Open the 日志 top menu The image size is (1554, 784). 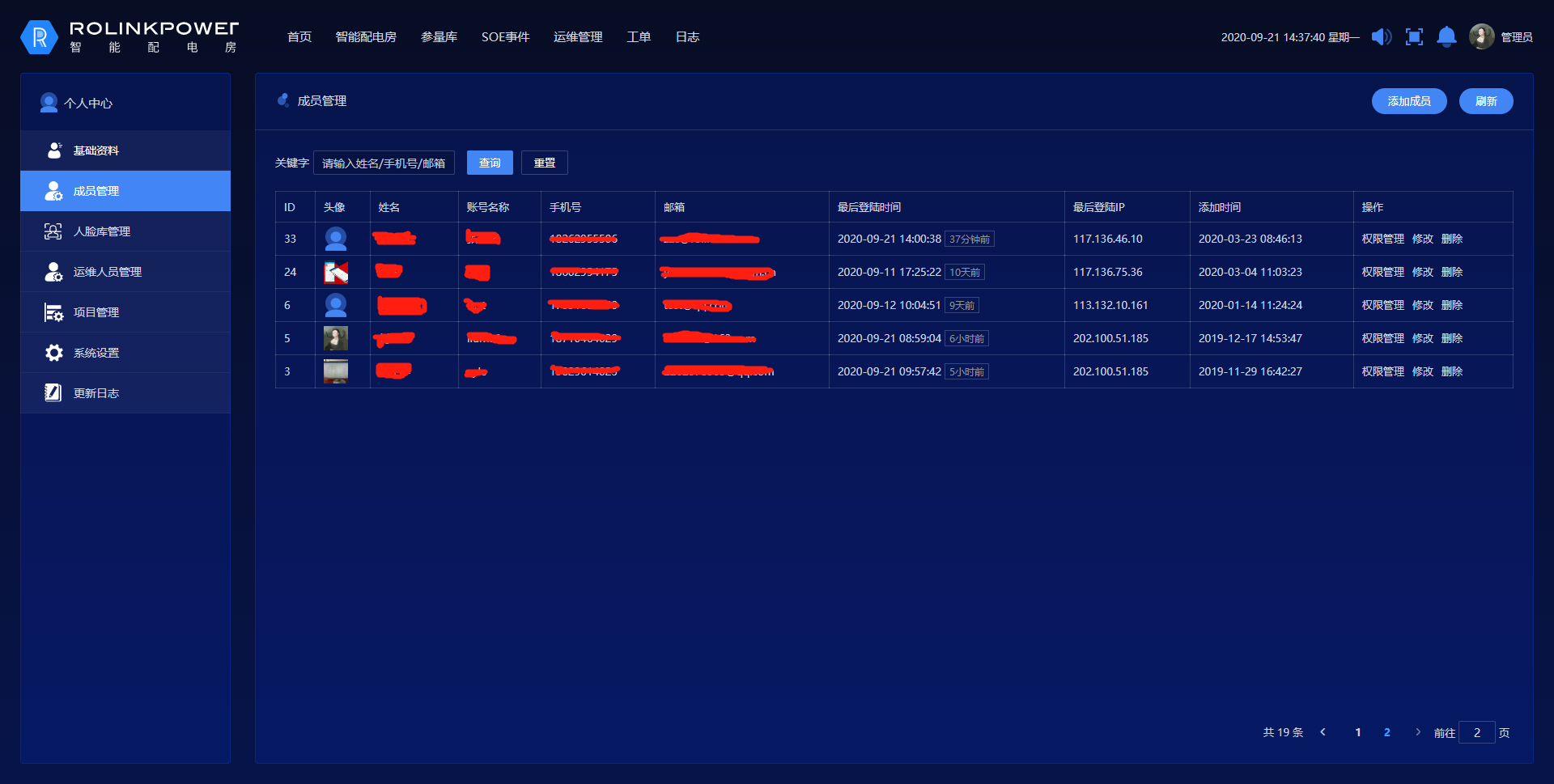click(x=687, y=37)
